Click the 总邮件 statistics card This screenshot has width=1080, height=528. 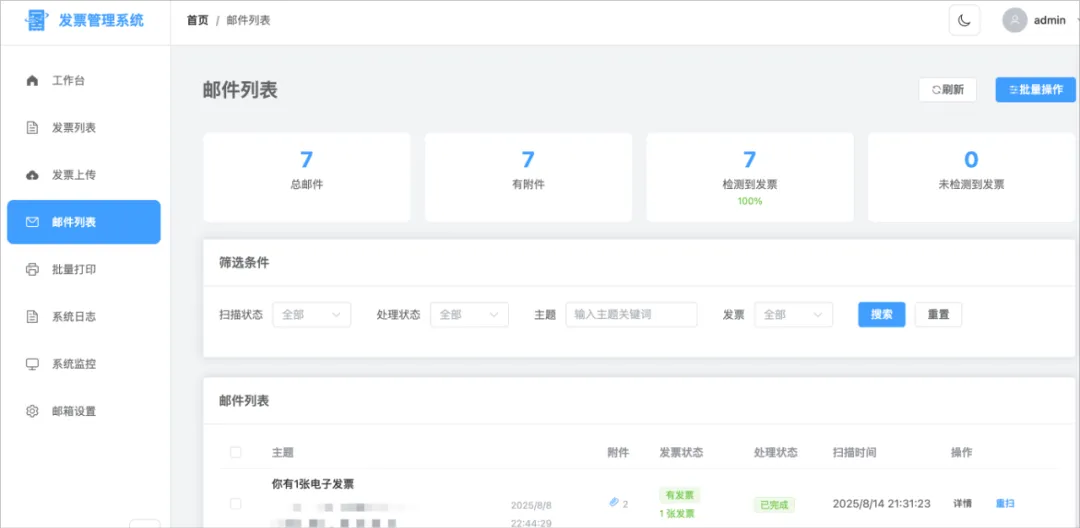[x=307, y=178]
